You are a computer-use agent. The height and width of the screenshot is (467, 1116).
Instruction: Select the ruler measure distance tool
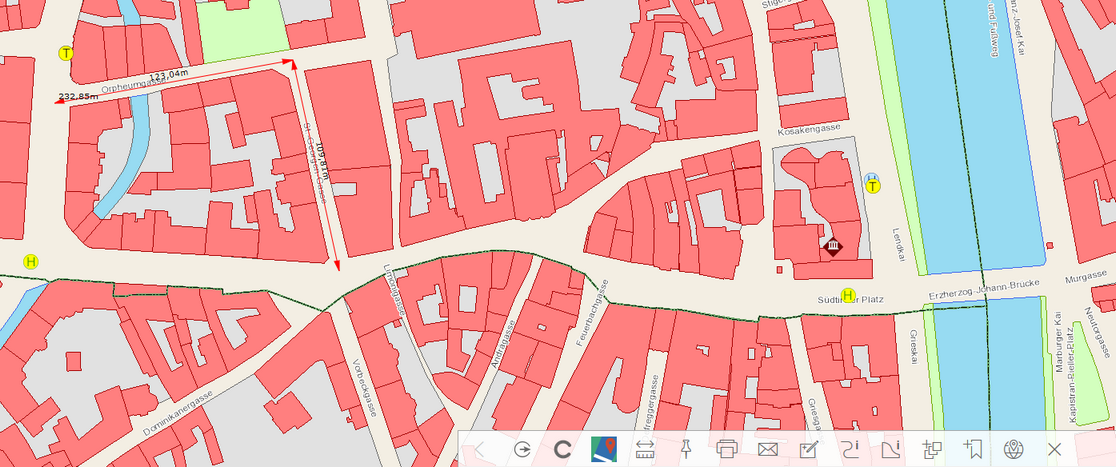645,449
